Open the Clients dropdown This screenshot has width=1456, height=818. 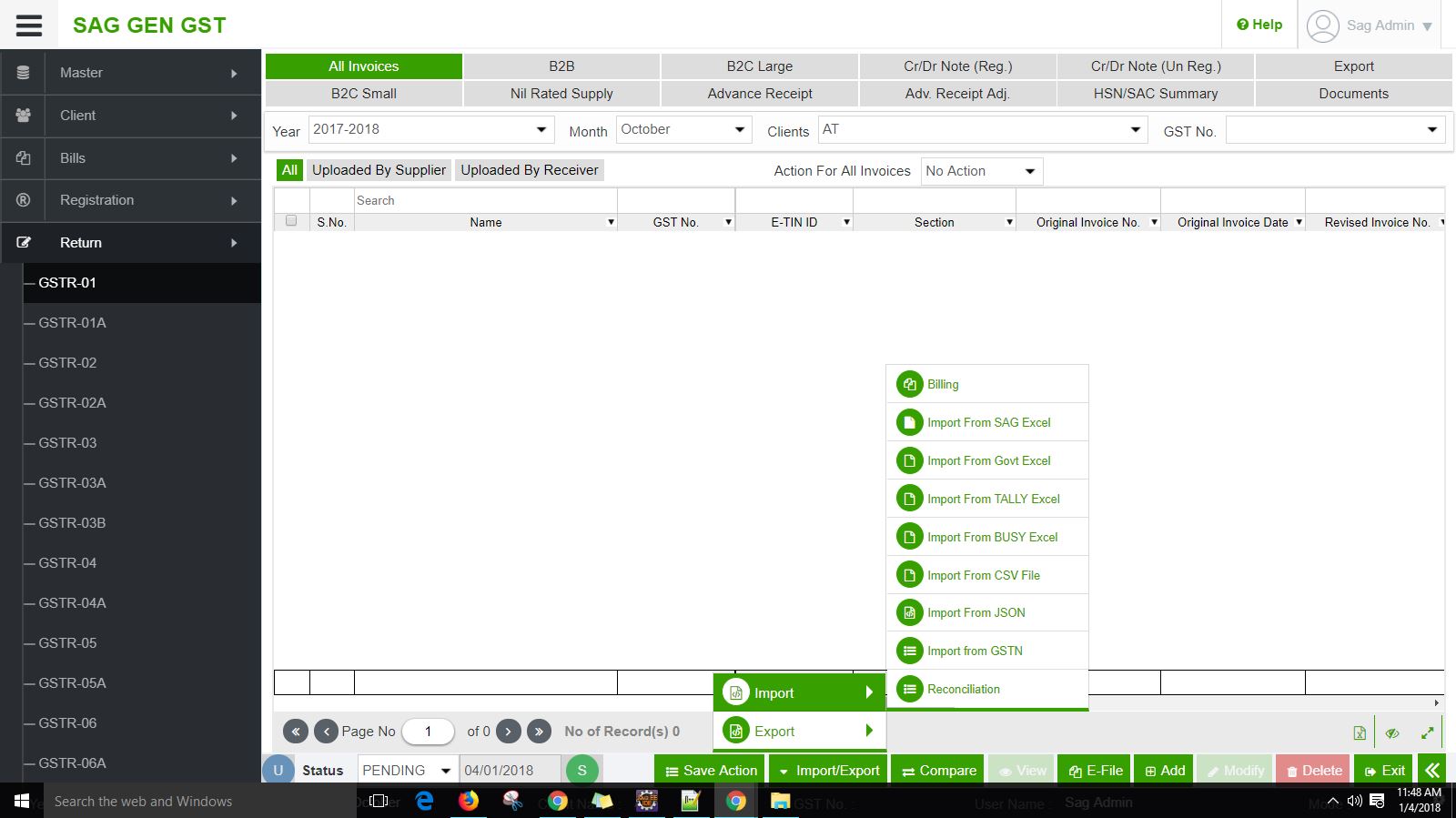(983, 129)
